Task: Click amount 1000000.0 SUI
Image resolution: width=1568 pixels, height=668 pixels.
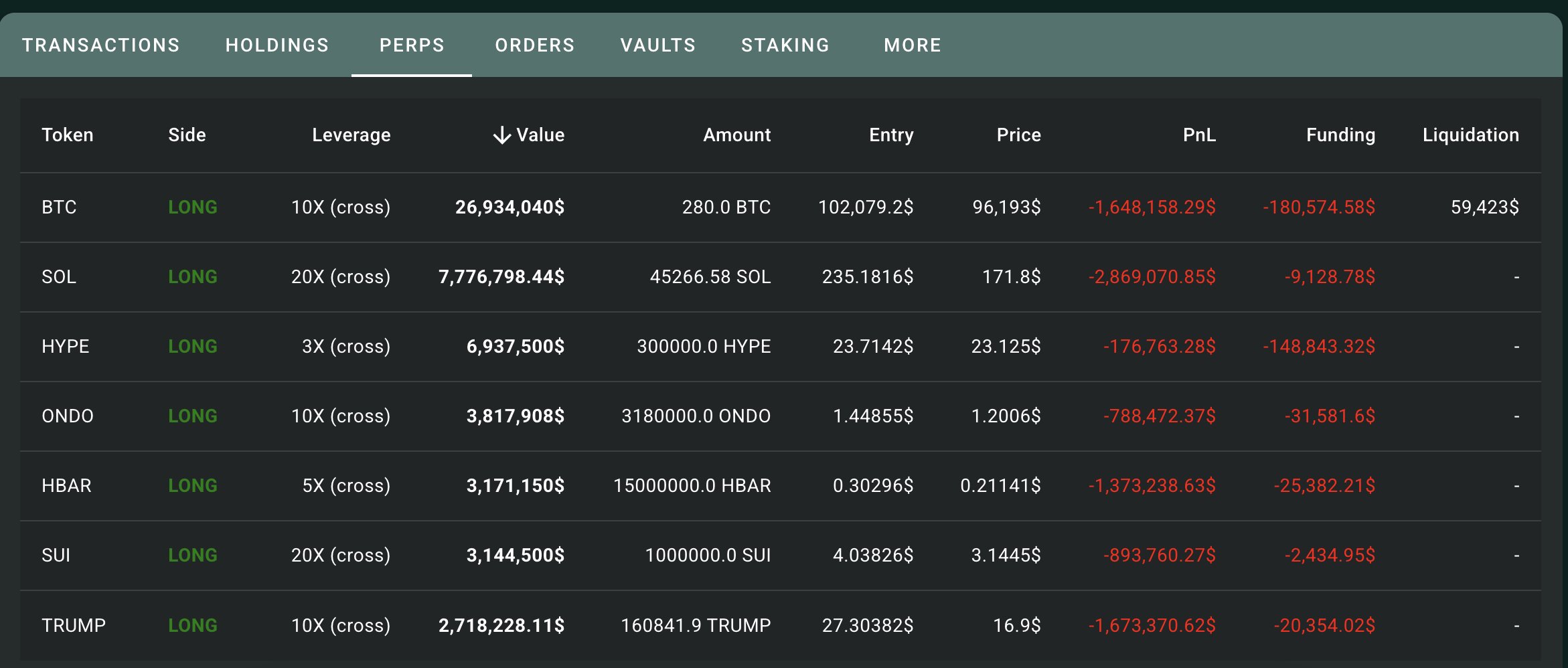Action: pyautogui.click(x=708, y=556)
